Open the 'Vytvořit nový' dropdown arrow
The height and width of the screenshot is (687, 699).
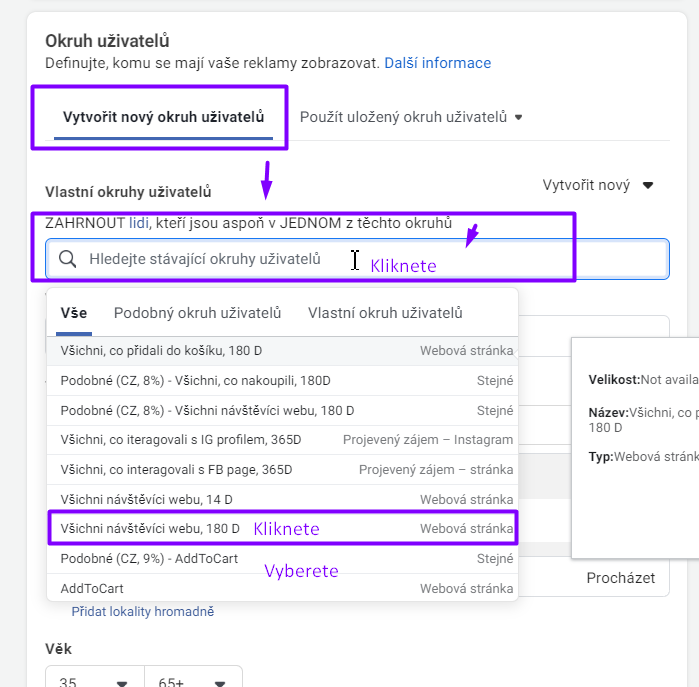pyautogui.click(x=648, y=185)
